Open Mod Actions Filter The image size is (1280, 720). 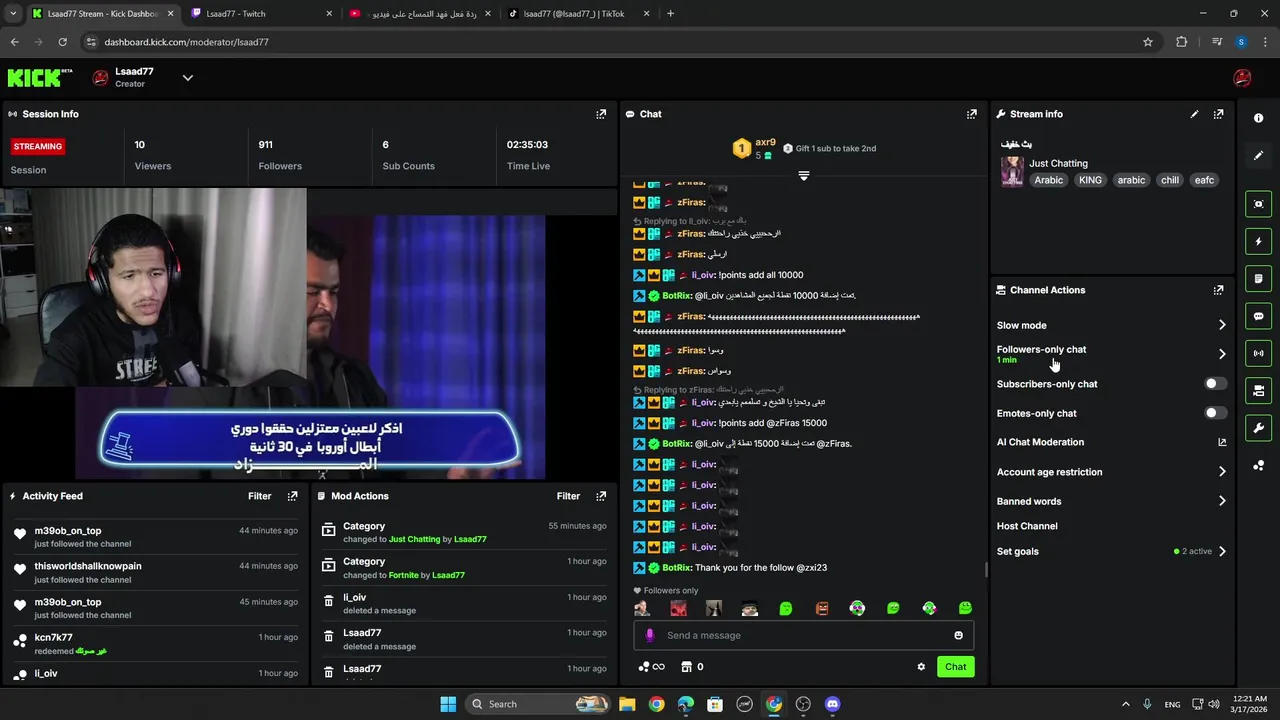[568, 496]
